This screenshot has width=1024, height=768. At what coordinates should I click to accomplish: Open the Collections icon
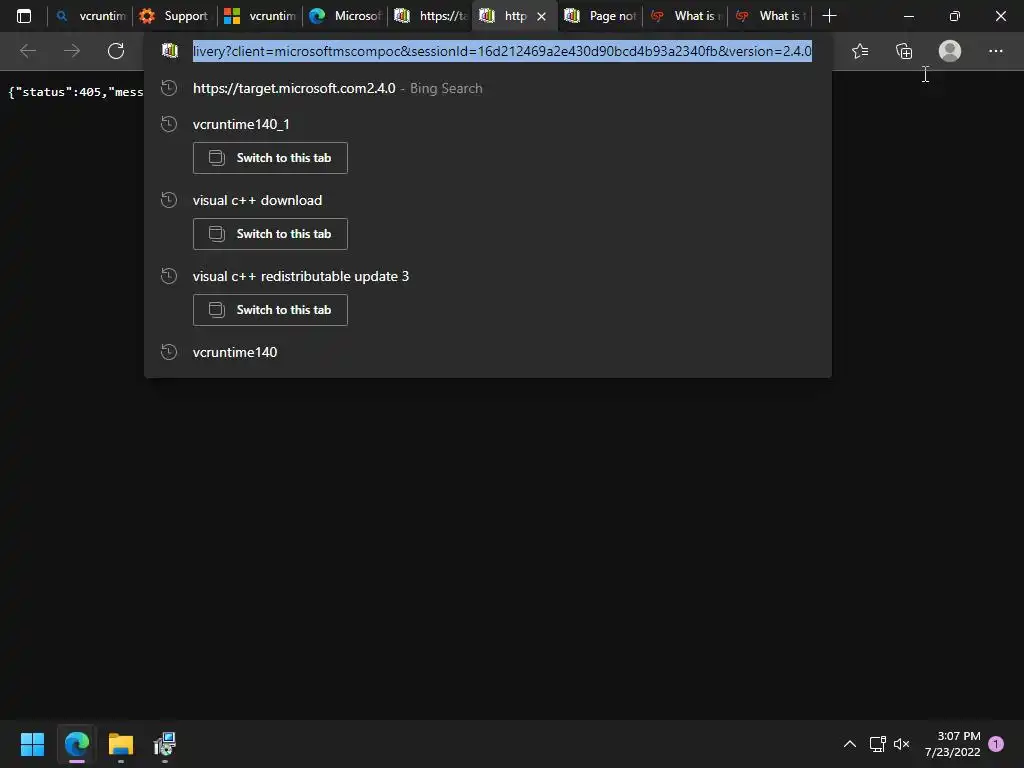(x=904, y=51)
